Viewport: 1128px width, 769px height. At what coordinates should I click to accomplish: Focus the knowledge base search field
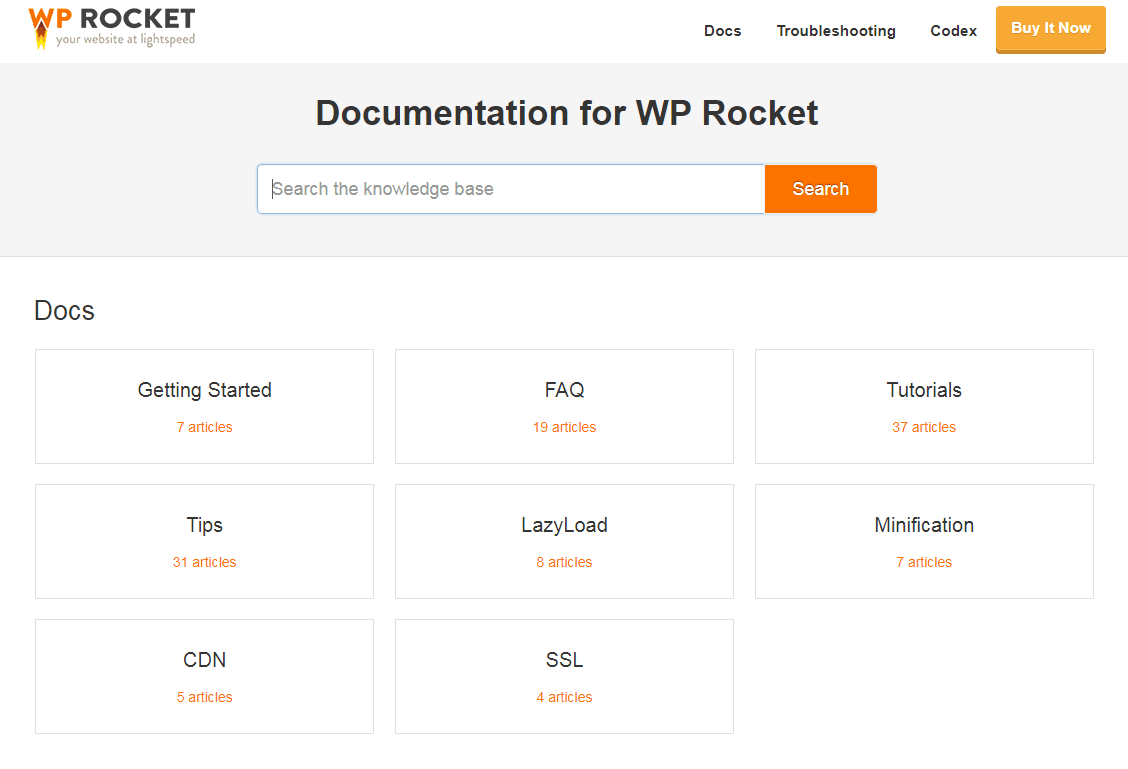click(x=511, y=189)
